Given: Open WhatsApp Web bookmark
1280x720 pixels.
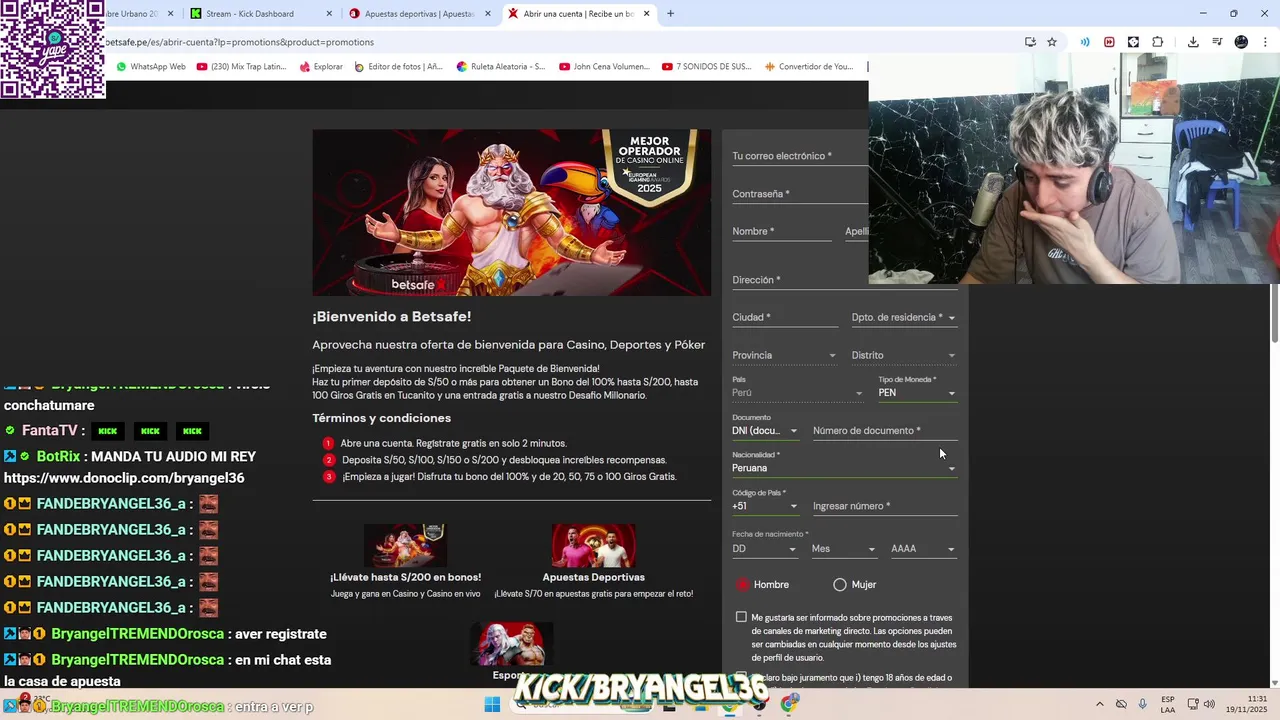Looking at the screenshot, I should click(151, 67).
